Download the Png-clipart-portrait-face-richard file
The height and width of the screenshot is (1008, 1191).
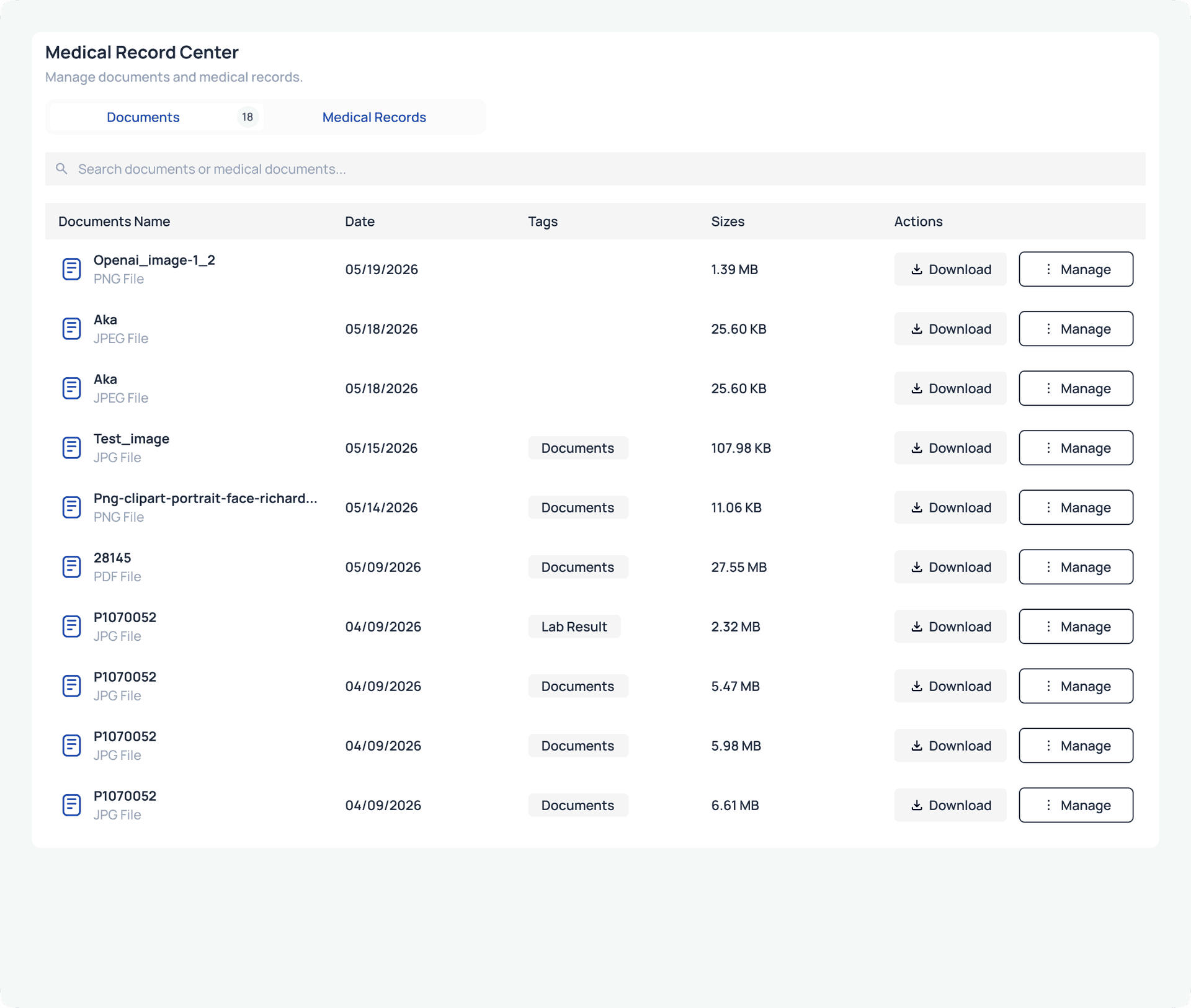pos(950,507)
